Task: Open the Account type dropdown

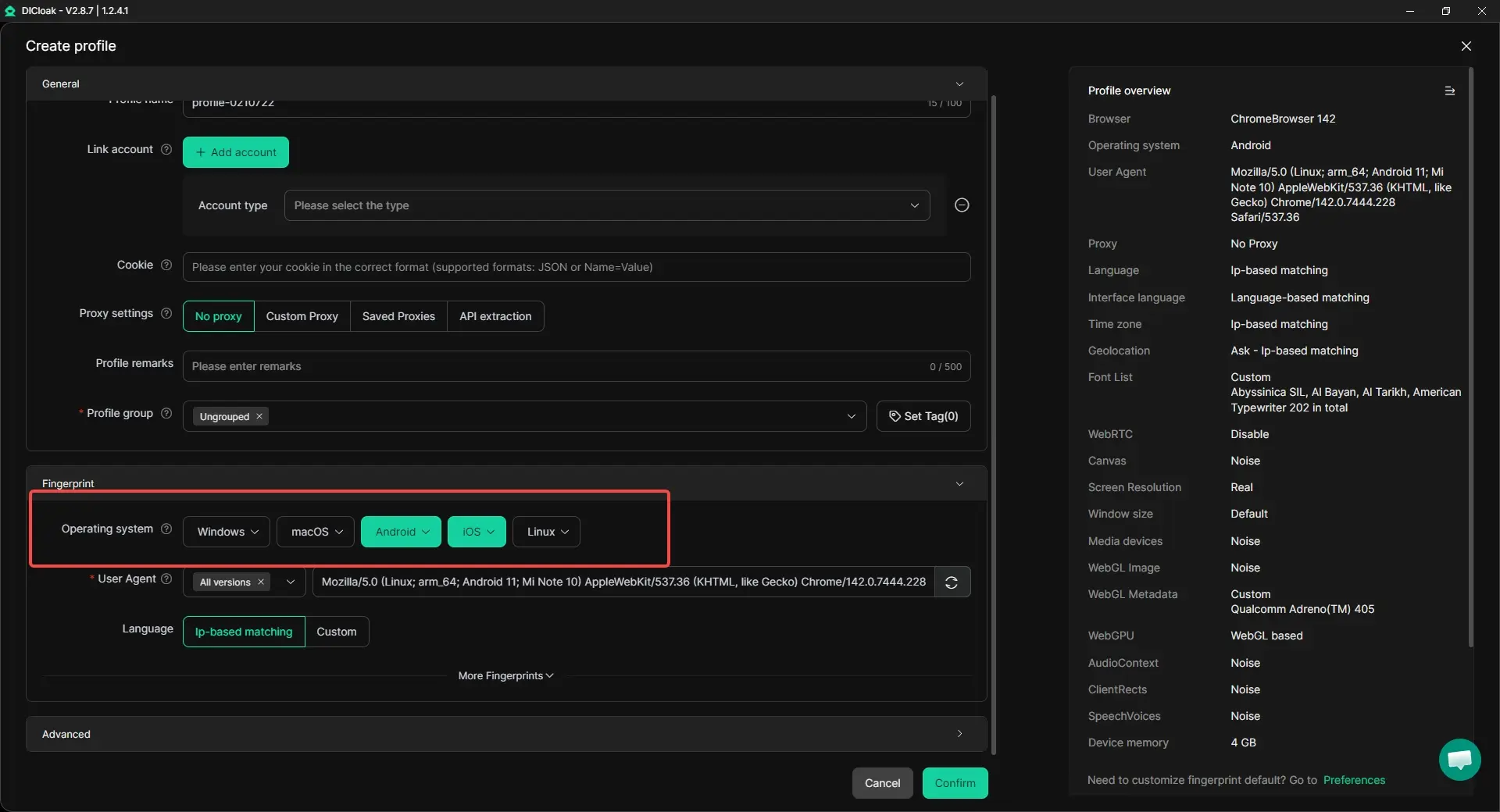Action: point(606,205)
